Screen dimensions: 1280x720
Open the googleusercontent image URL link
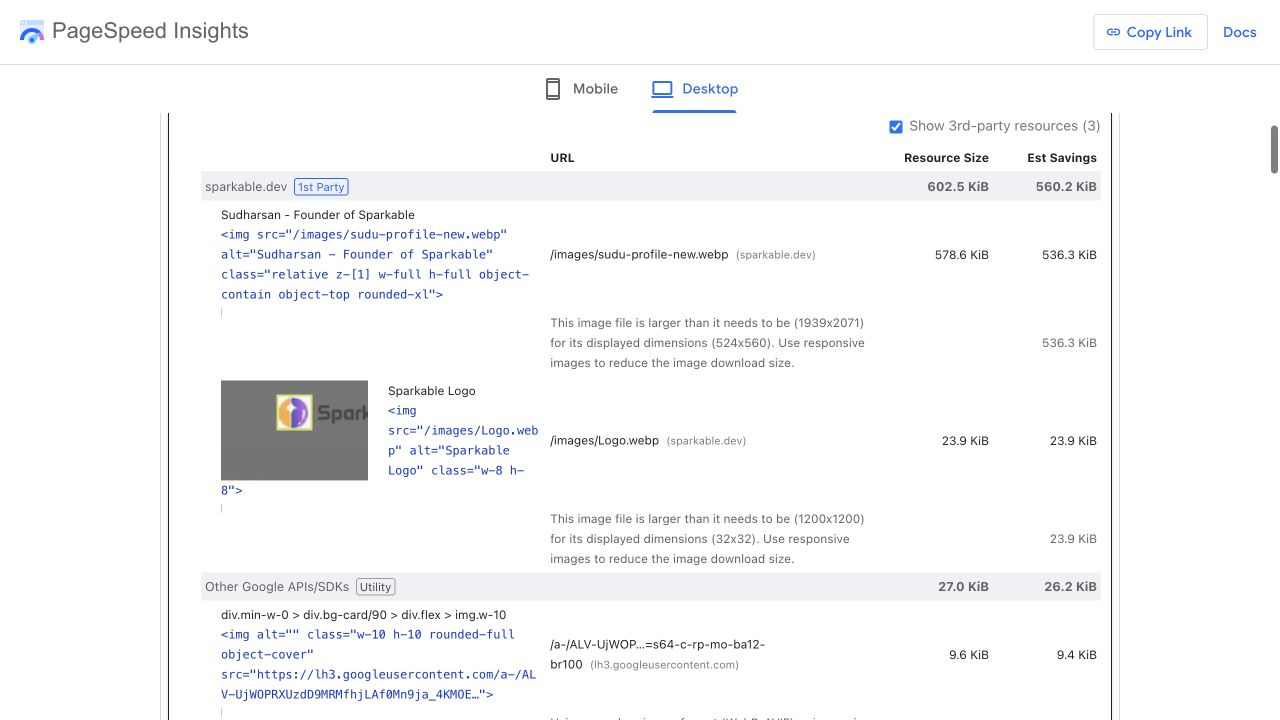tap(657, 654)
